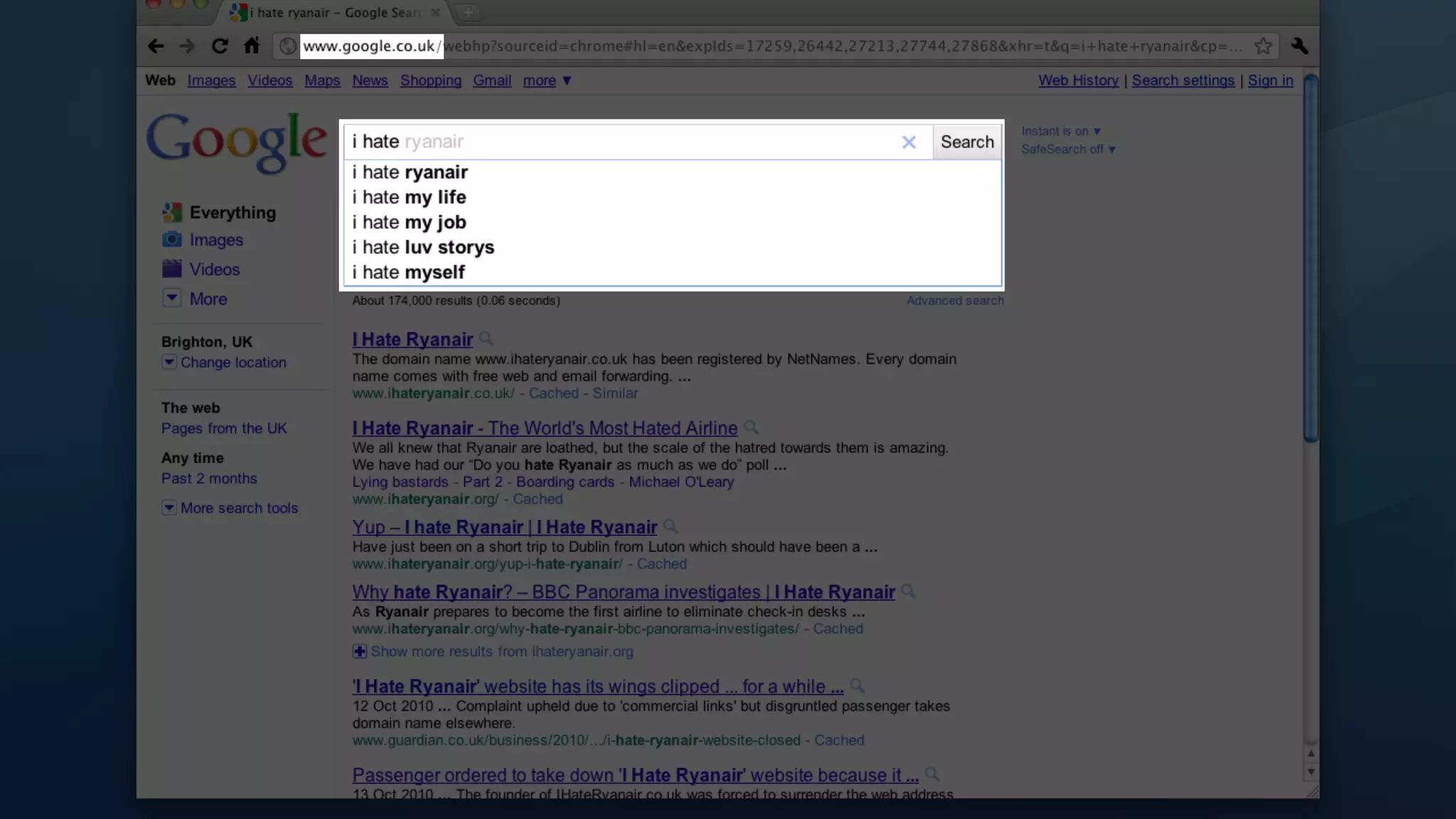Screen dimensions: 1456x819
Task: Select the i hate my job suggestion
Action: coord(409,223)
